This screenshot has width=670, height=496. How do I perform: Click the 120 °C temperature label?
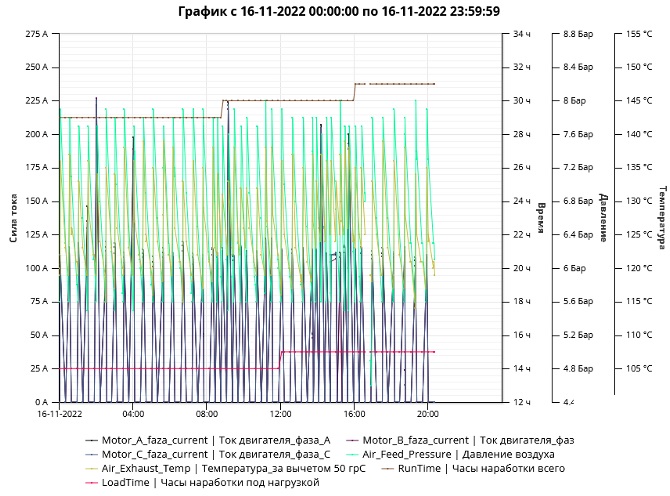pyautogui.click(x=639, y=268)
